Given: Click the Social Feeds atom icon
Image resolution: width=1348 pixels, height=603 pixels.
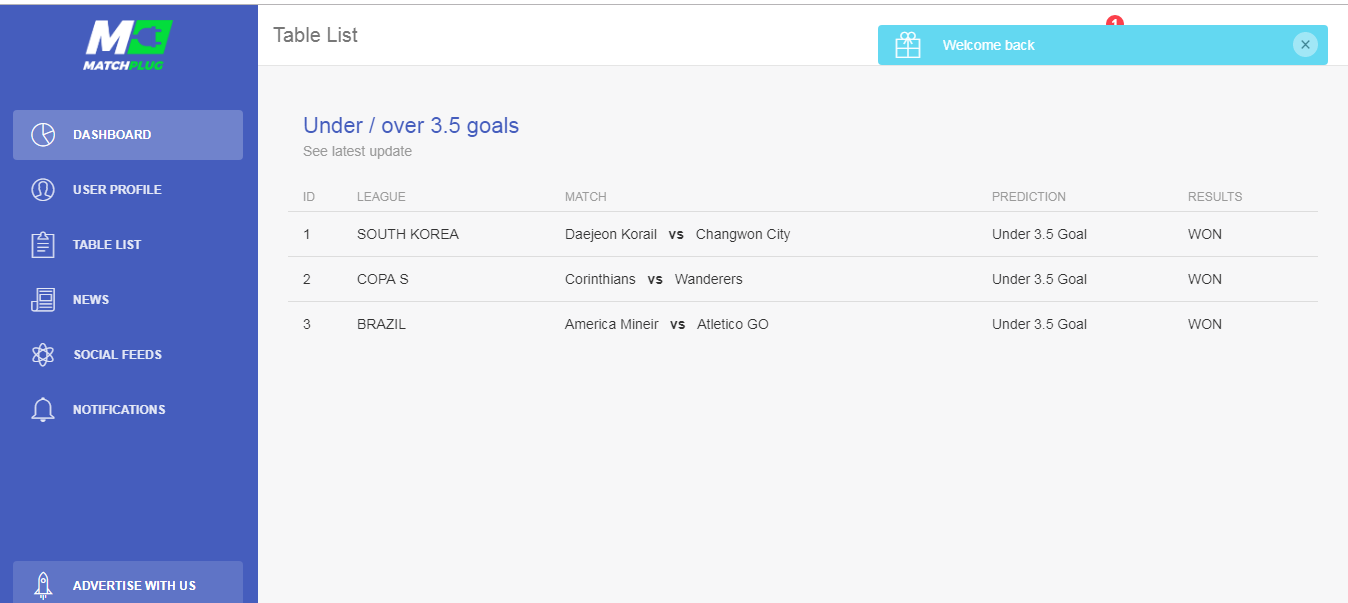Looking at the screenshot, I should (x=43, y=355).
